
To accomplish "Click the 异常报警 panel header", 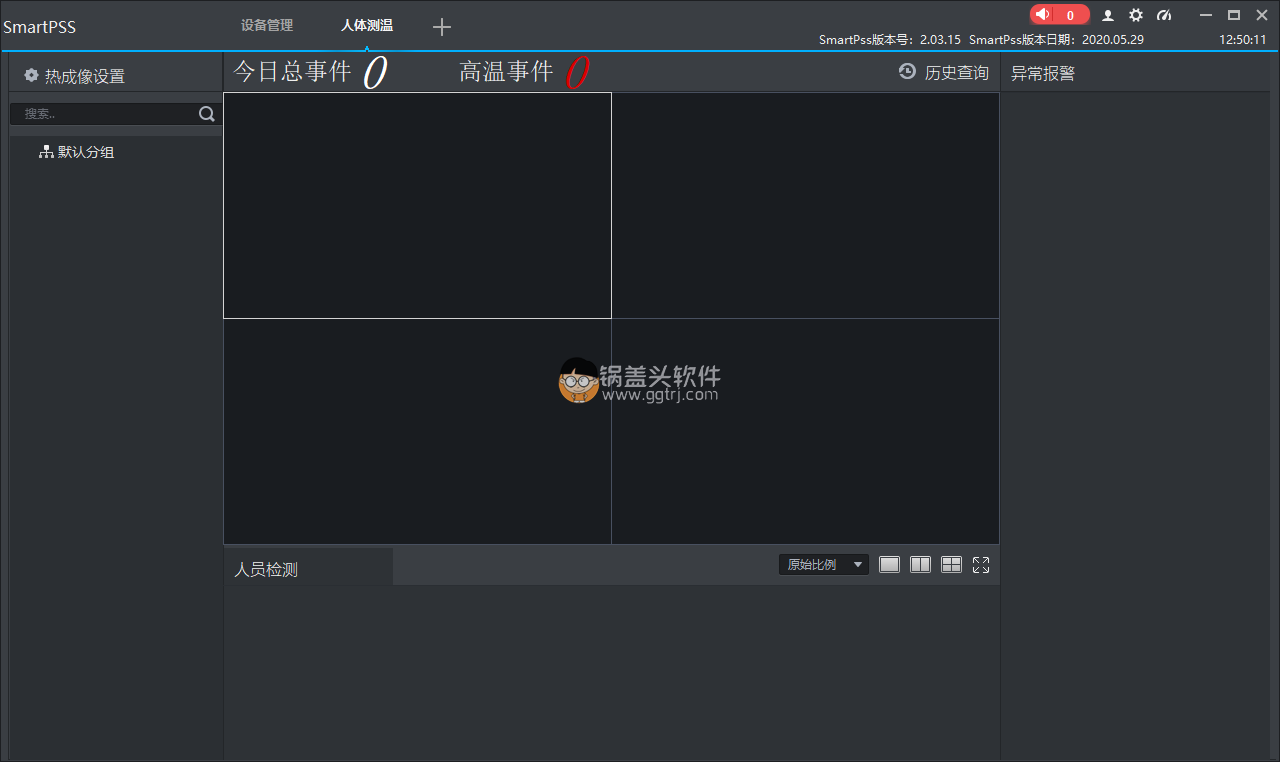I will pos(1043,73).
